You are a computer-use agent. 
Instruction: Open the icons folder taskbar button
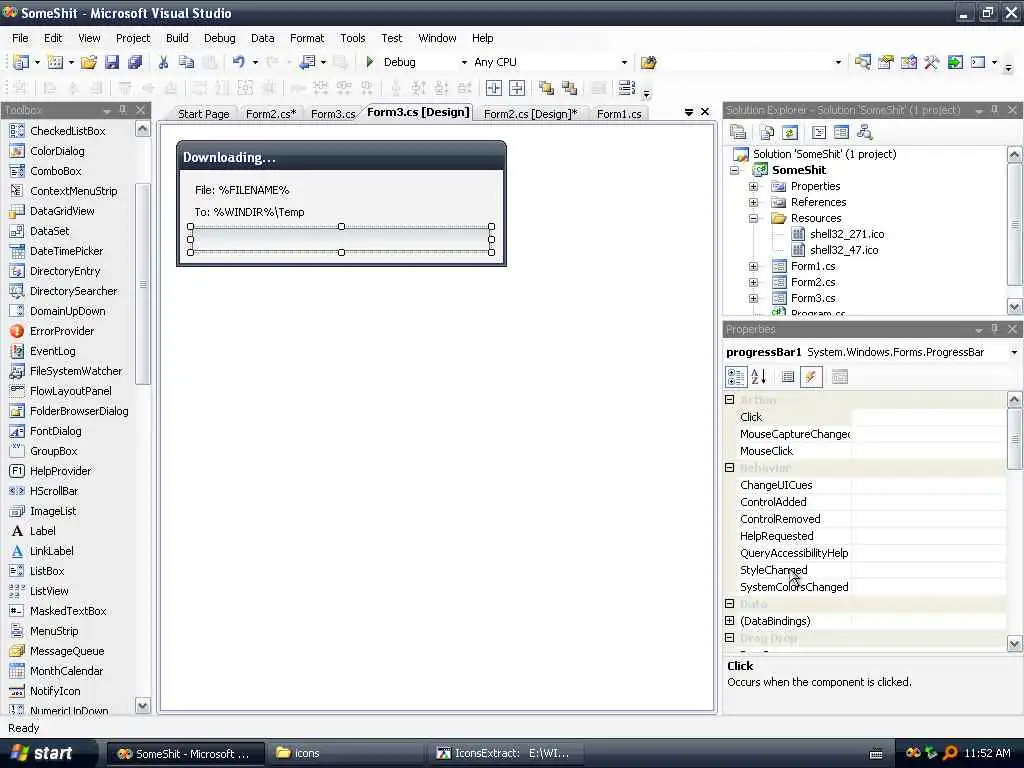click(x=345, y=753)
